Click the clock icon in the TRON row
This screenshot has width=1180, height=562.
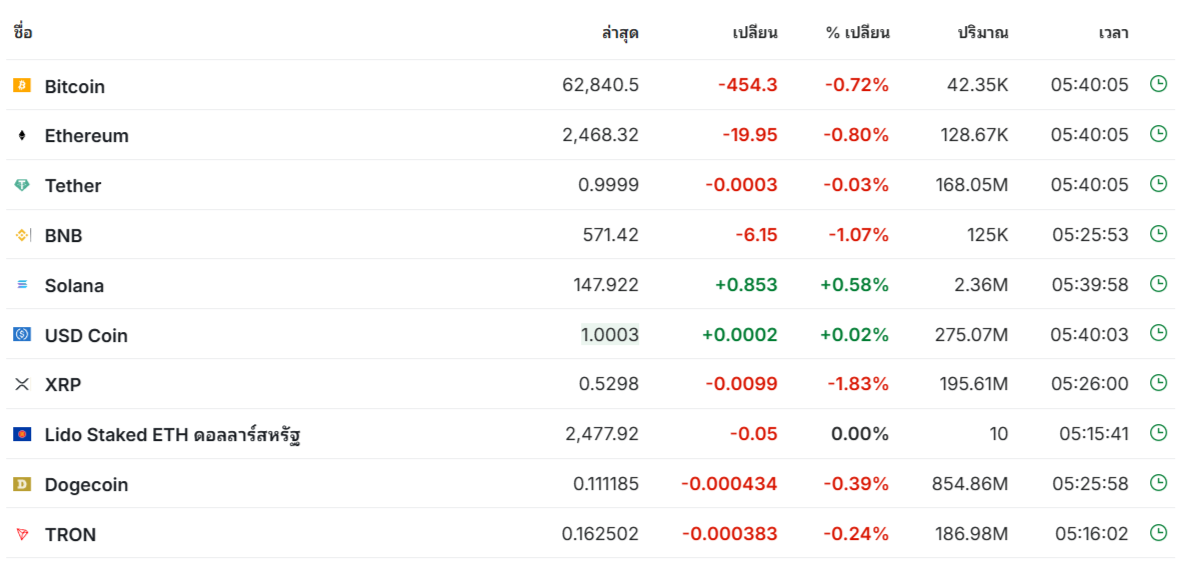coord(1159,533)
